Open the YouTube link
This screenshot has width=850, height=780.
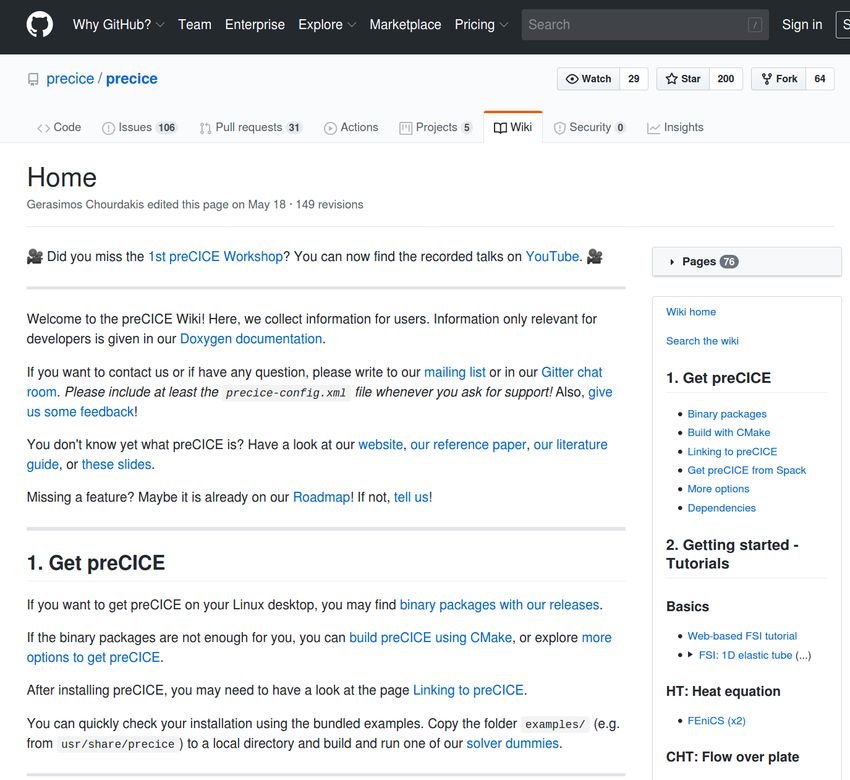tap(552, 256)
